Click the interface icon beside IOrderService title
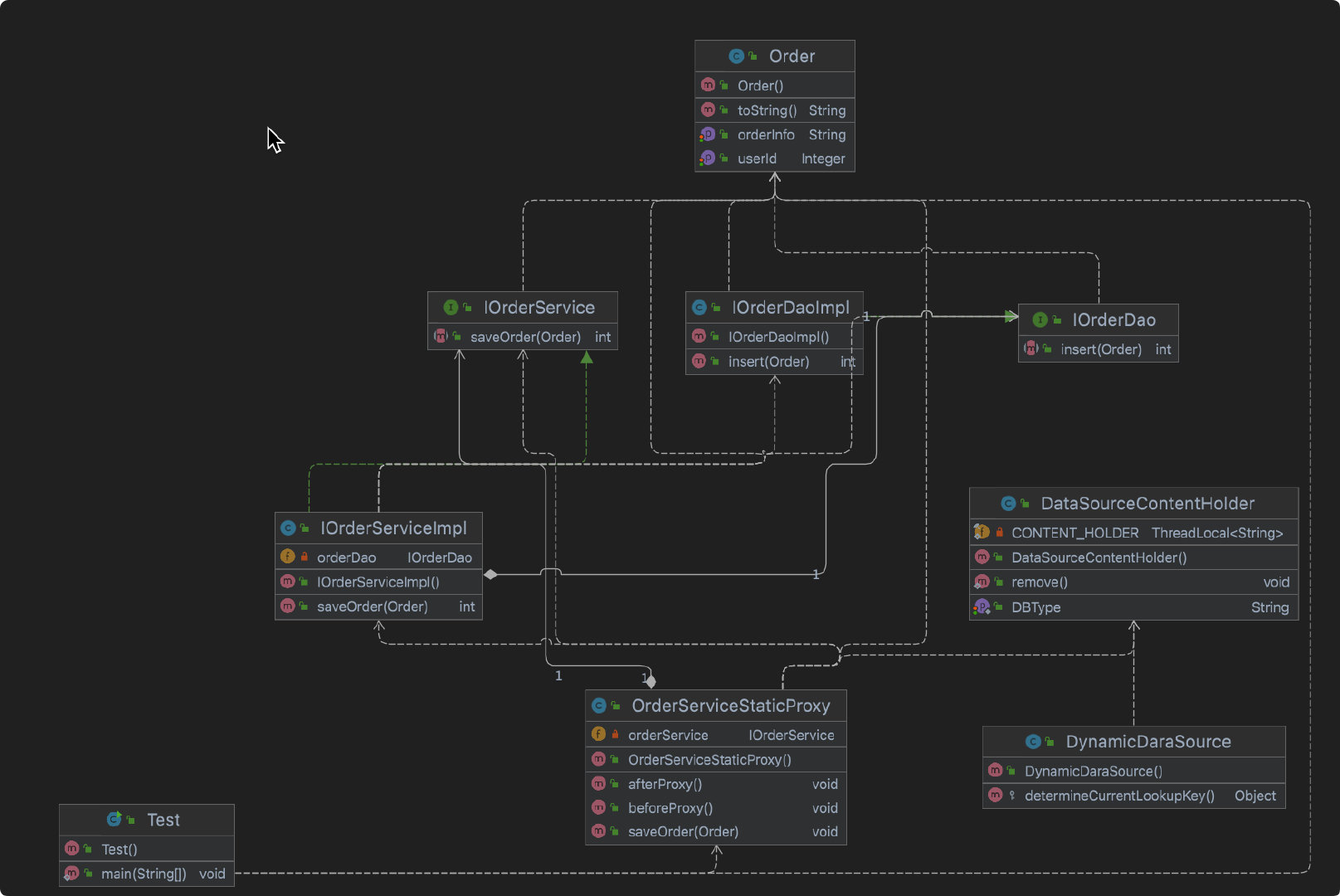This screenshot has width=1340, height=896. (451, 308)
